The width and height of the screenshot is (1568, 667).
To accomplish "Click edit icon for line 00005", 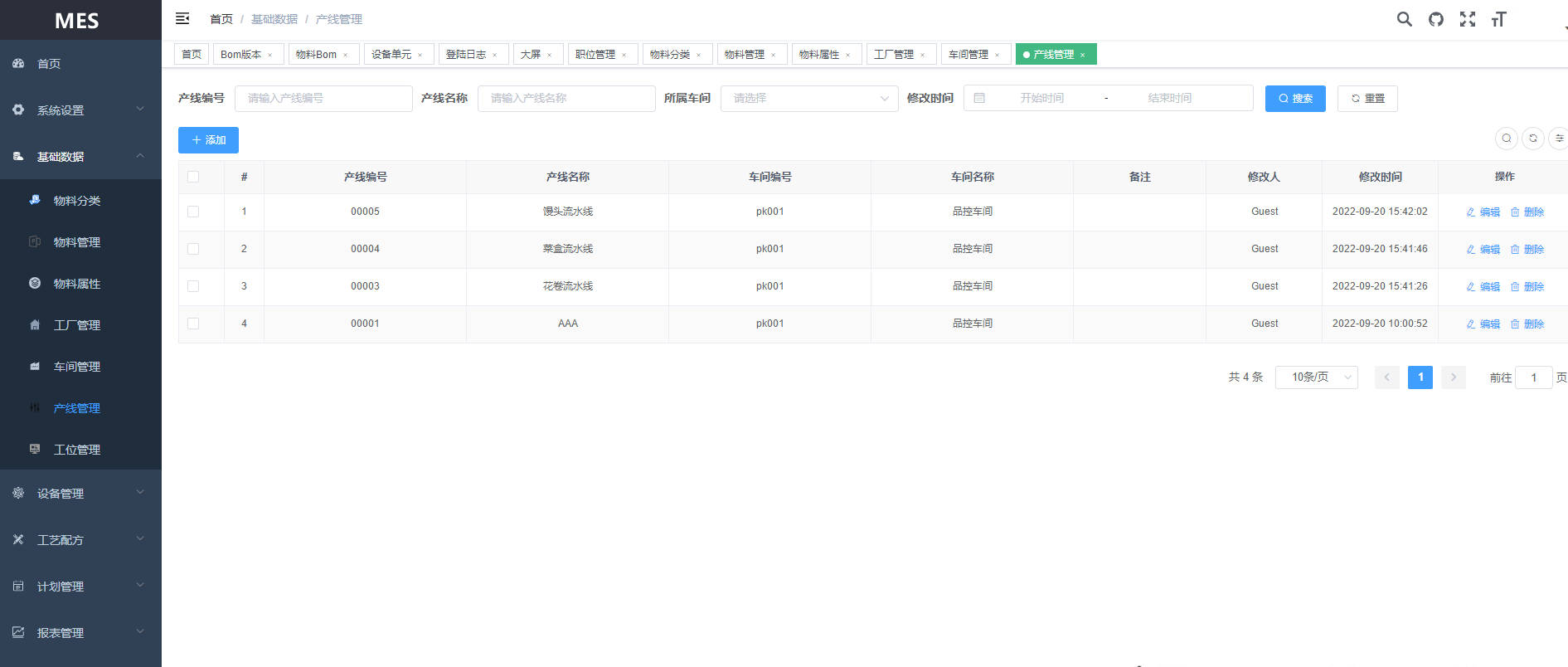I will point(1483,212).
